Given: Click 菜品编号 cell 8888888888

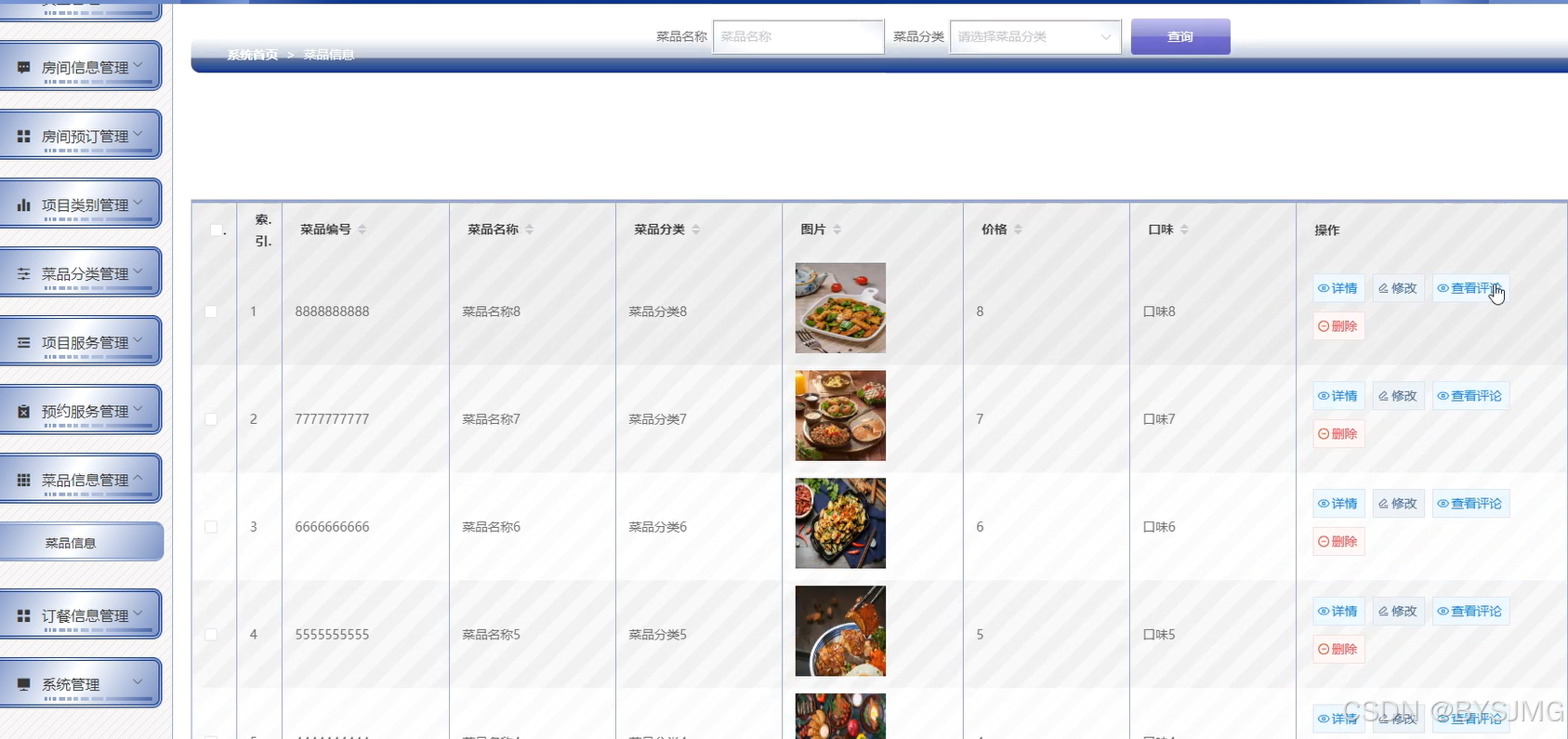Looking at the screenshot, I should click(332, 311).
